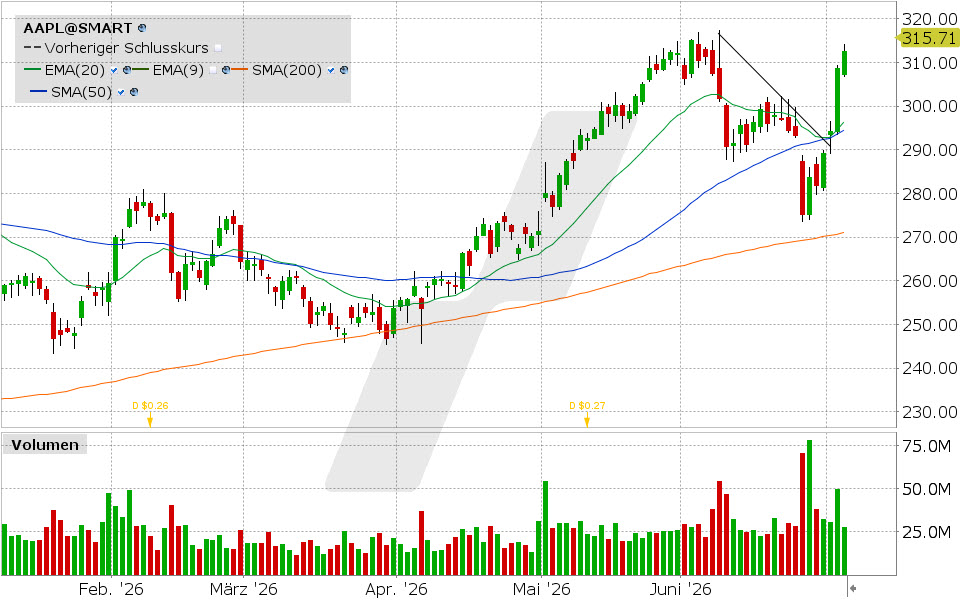The width and height of the screenshot is (960, 600).
Task: Click the 25.0M volume axis label
Action: coord(927,533)
